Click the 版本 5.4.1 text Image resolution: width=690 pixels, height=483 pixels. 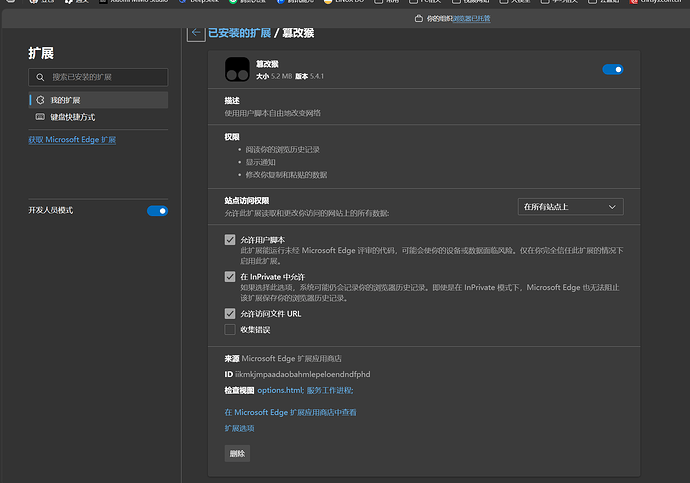pos(309,77)
